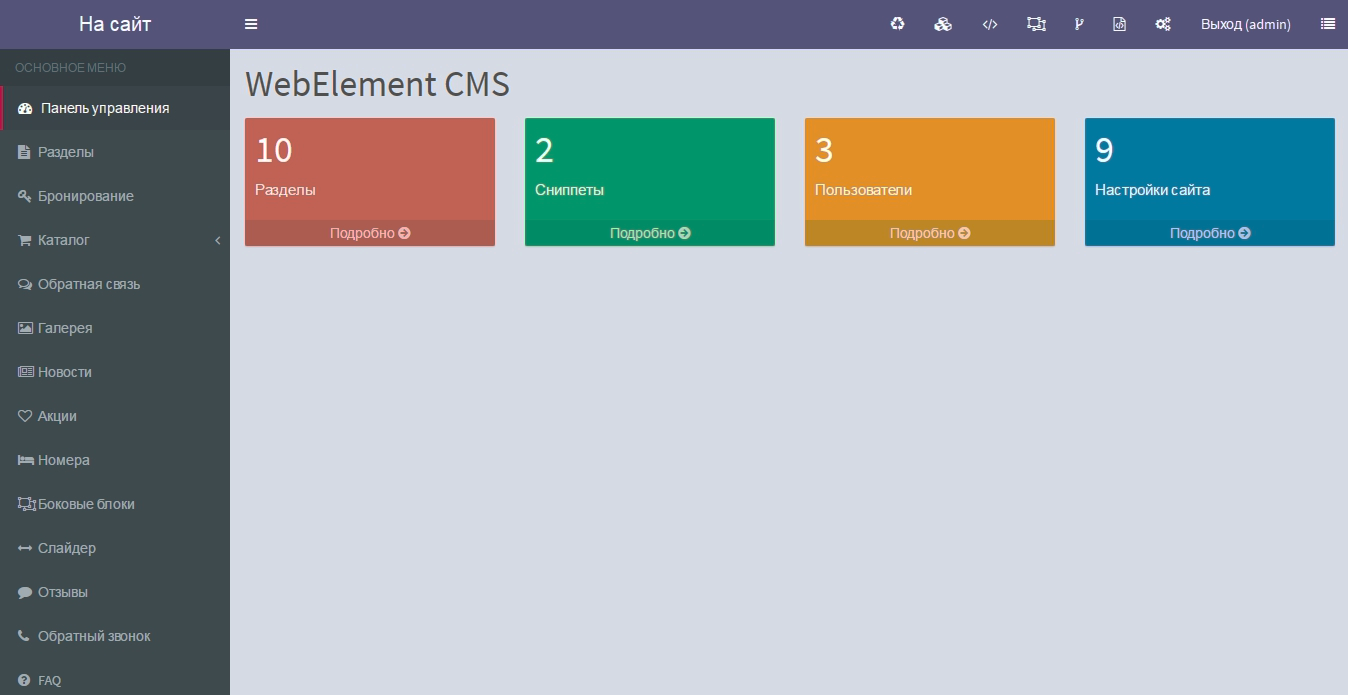Open the object group icon in top bar
1348x695 pixels.
pos(1036,24)
